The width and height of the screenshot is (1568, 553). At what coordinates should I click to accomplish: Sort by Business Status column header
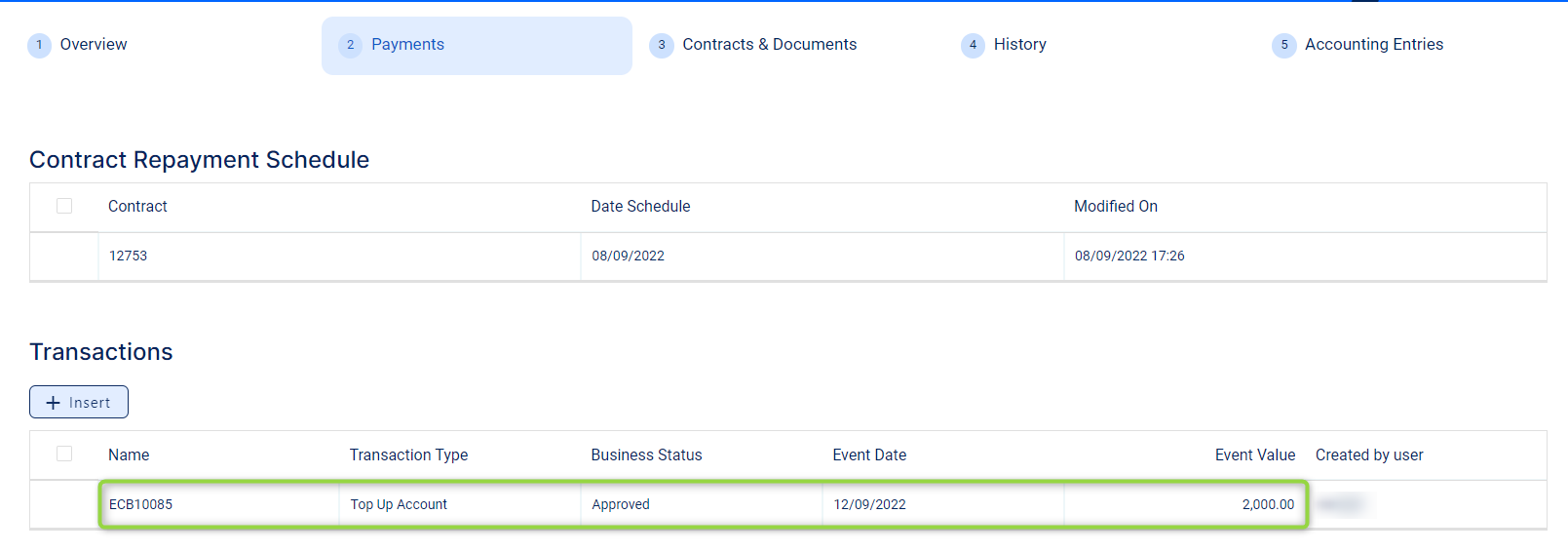point(646,455)
